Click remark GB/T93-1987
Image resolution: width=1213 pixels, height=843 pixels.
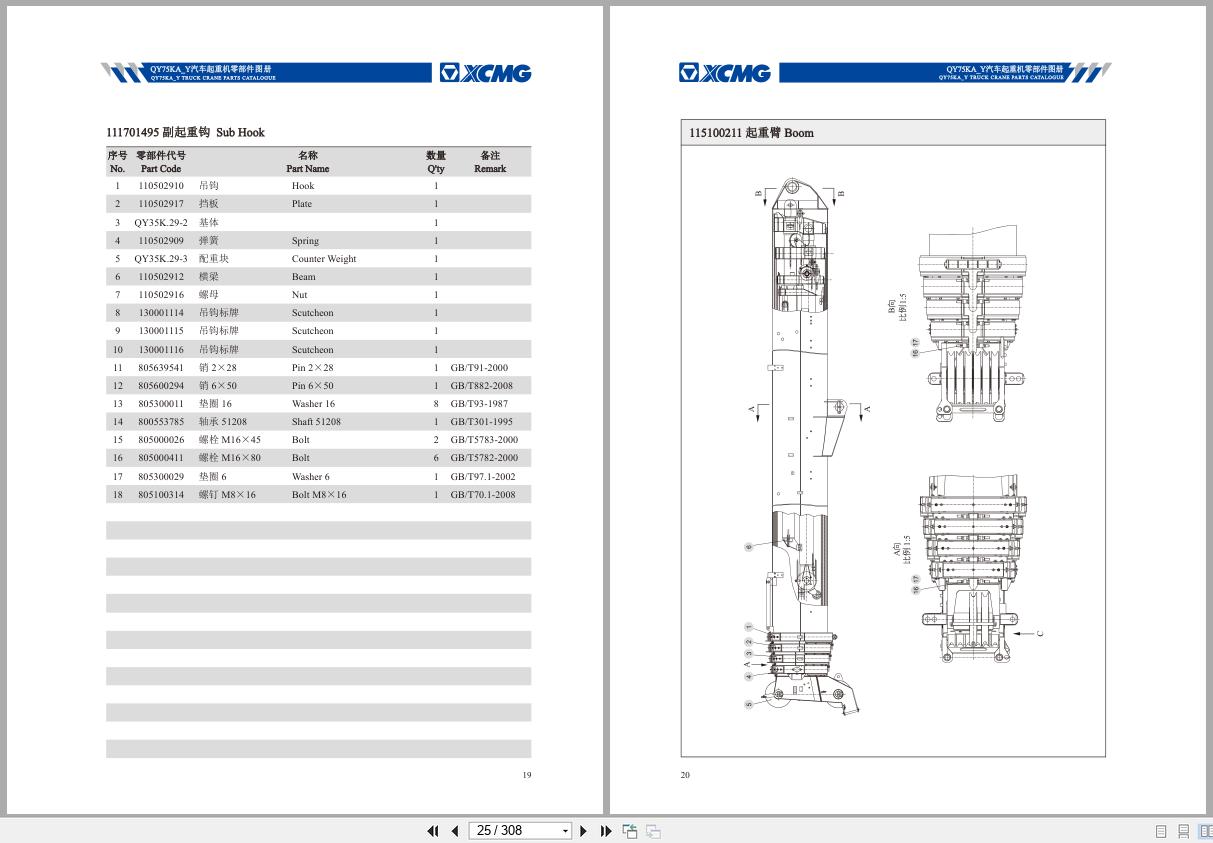pos(479,404)
